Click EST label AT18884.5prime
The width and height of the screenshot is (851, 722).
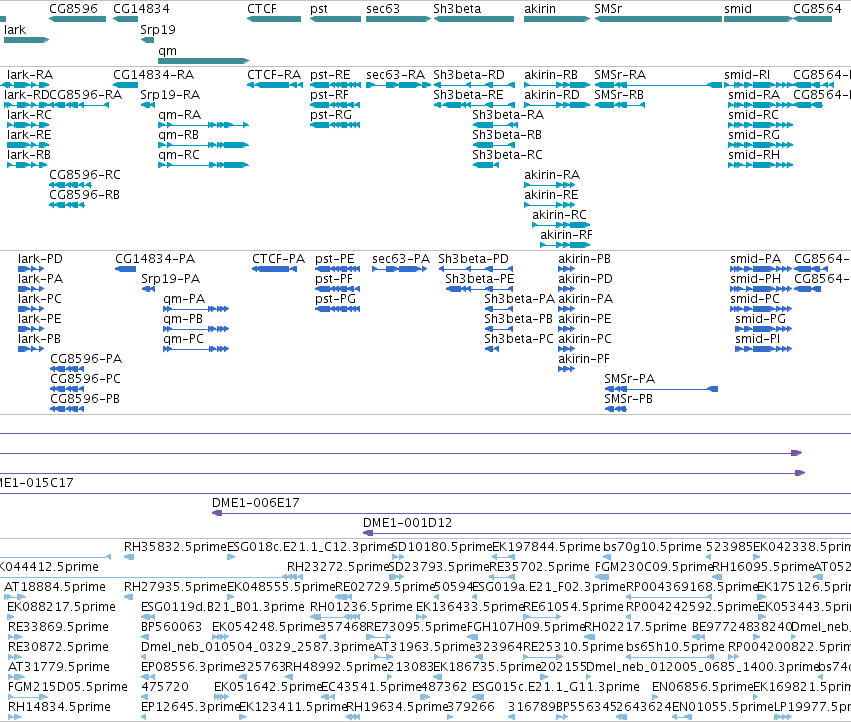coord(55,587)
